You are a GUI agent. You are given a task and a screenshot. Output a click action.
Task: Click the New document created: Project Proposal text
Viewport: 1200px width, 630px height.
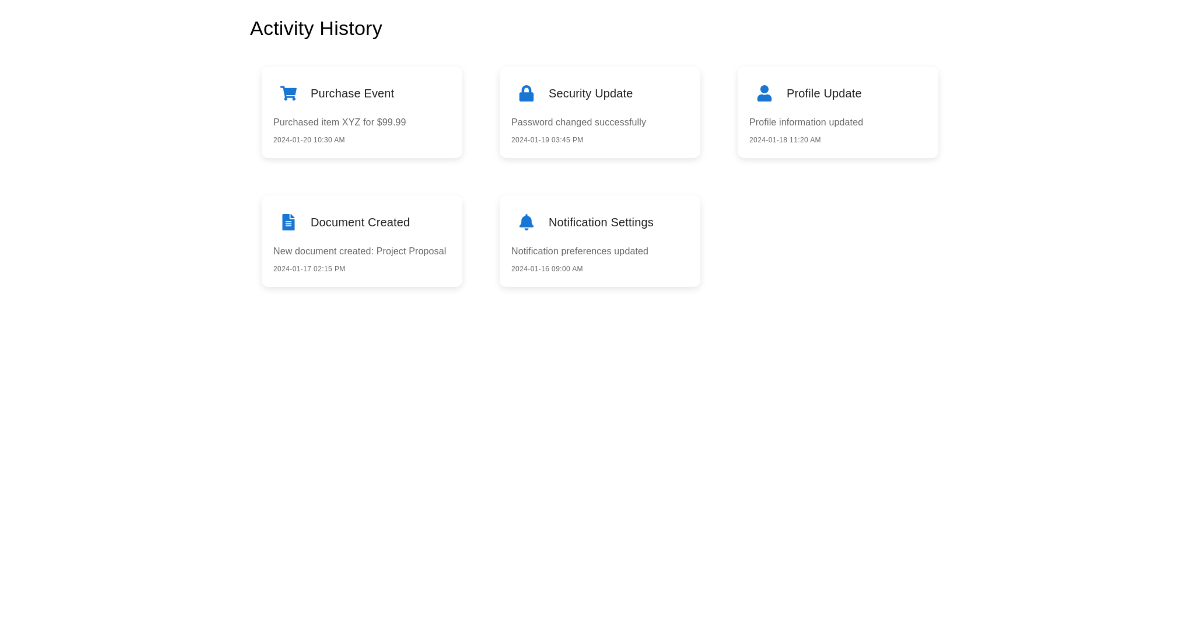(x=359, y=251)
